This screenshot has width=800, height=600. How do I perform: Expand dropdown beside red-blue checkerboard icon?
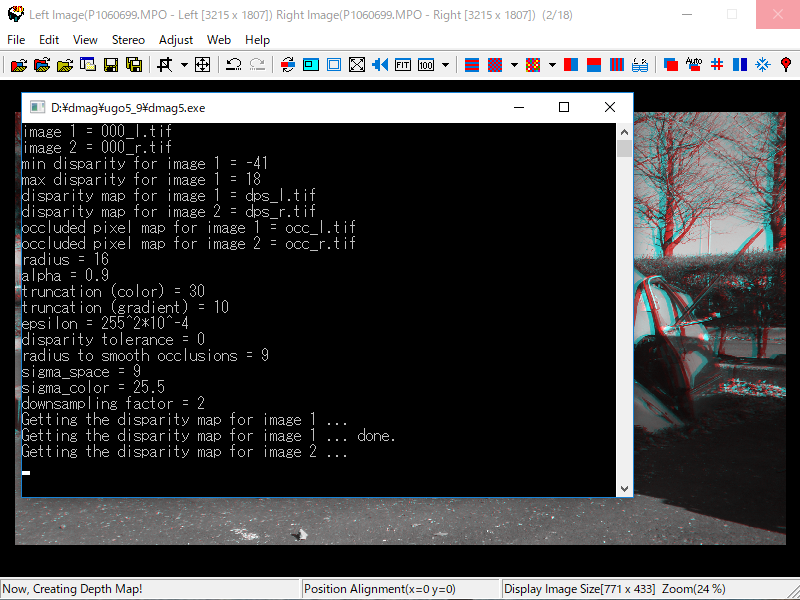point(514,65)
